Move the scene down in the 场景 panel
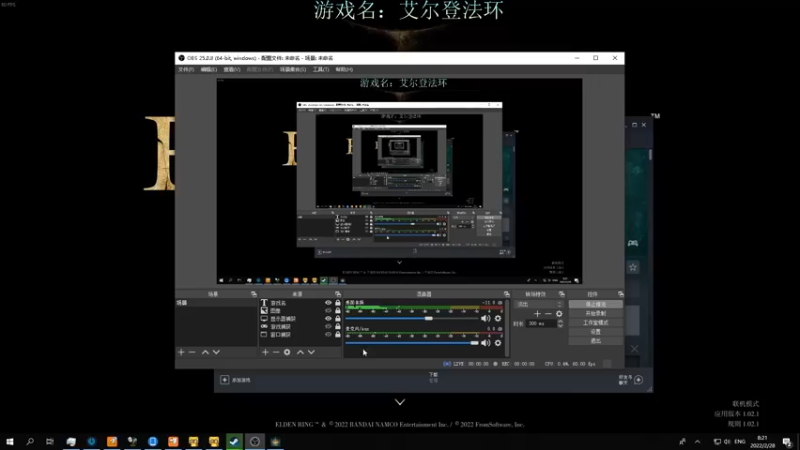This screenshot has height=450, width=800. click(x=216, y=352)
